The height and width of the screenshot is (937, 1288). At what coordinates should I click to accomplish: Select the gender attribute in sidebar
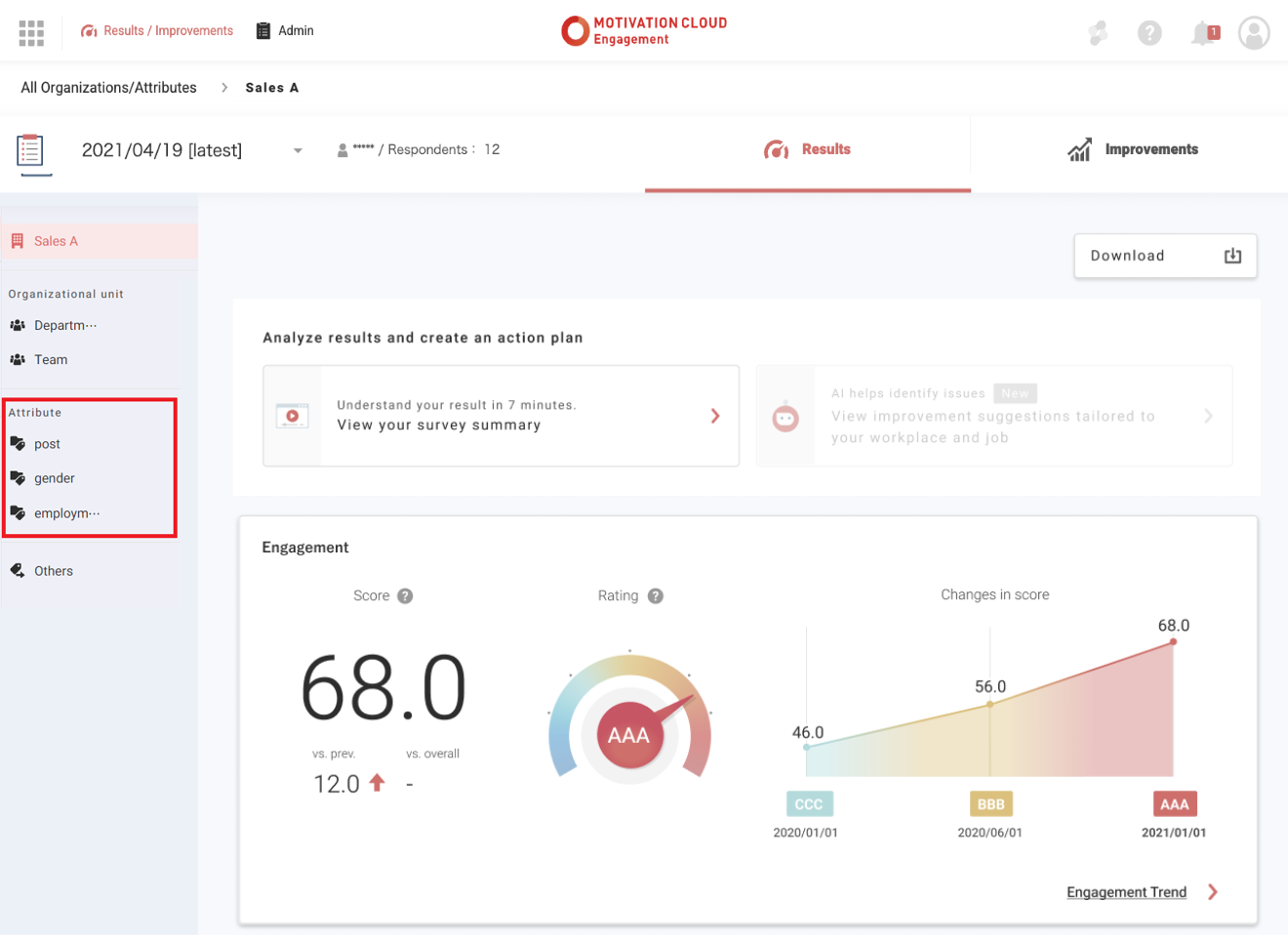(x=54, y=478)
